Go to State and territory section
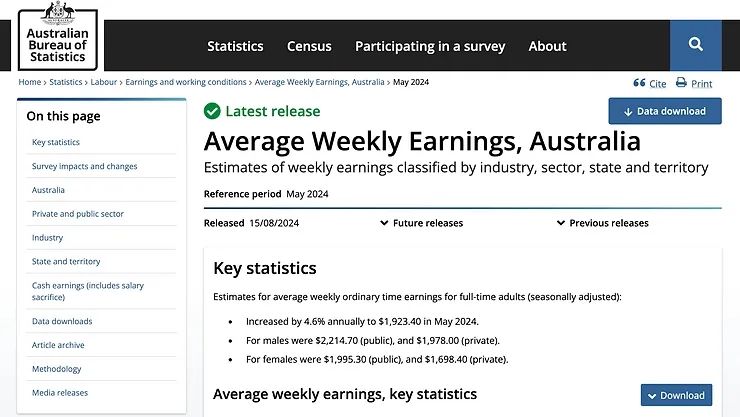 pyautogui.click(x=66, y=262)
